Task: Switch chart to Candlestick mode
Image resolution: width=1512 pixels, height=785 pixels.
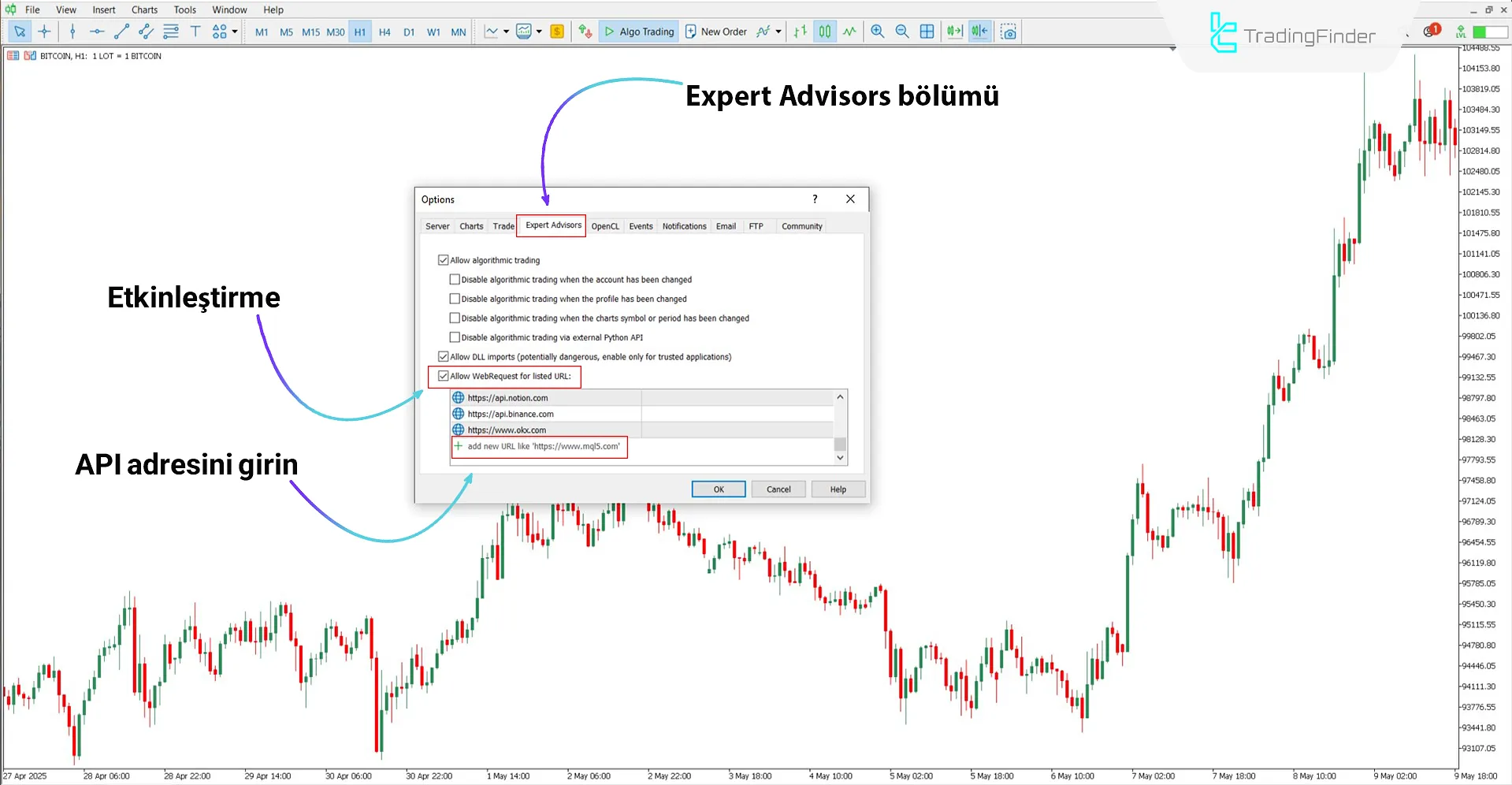Action: coord(824,32)
